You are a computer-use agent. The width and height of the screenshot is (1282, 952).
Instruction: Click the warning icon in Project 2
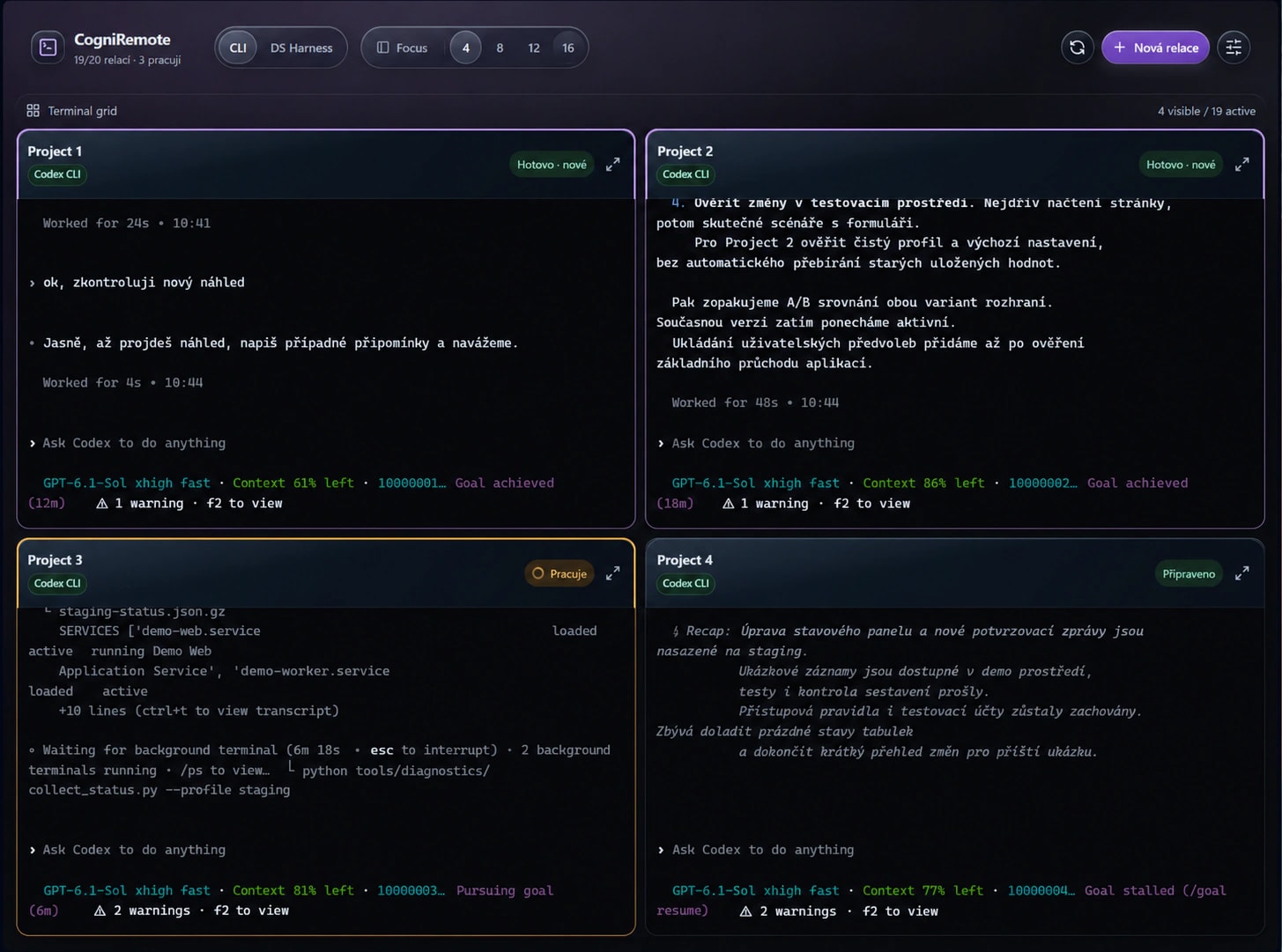click(728, 504)
